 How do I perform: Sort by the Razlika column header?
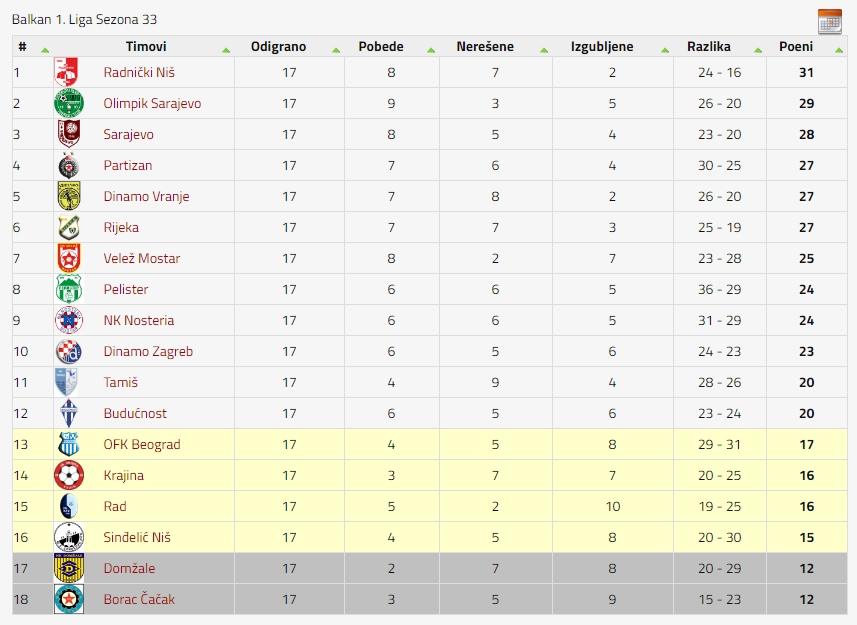pyautogui.click(x=708, y=46)
